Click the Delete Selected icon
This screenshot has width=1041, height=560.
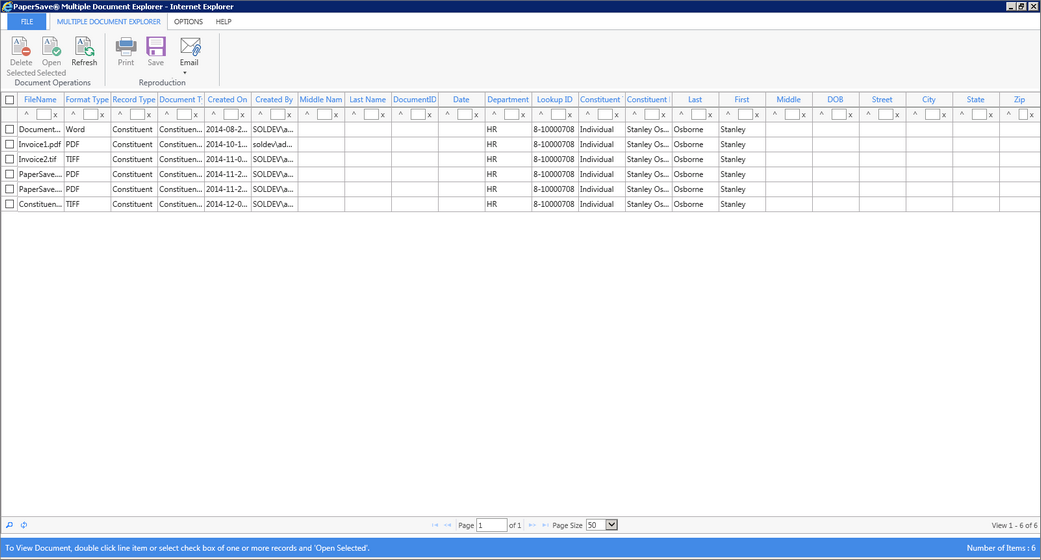coord(21,46)
